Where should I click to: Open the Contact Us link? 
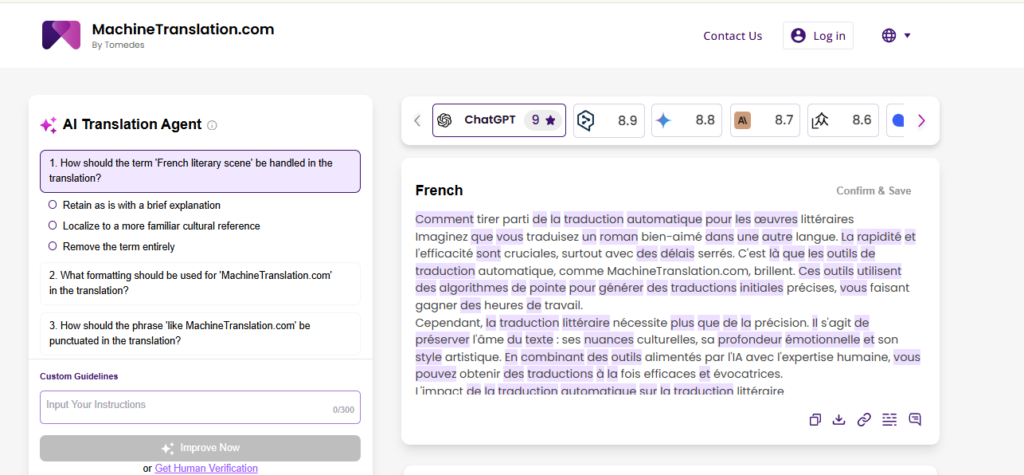[733, 36]
